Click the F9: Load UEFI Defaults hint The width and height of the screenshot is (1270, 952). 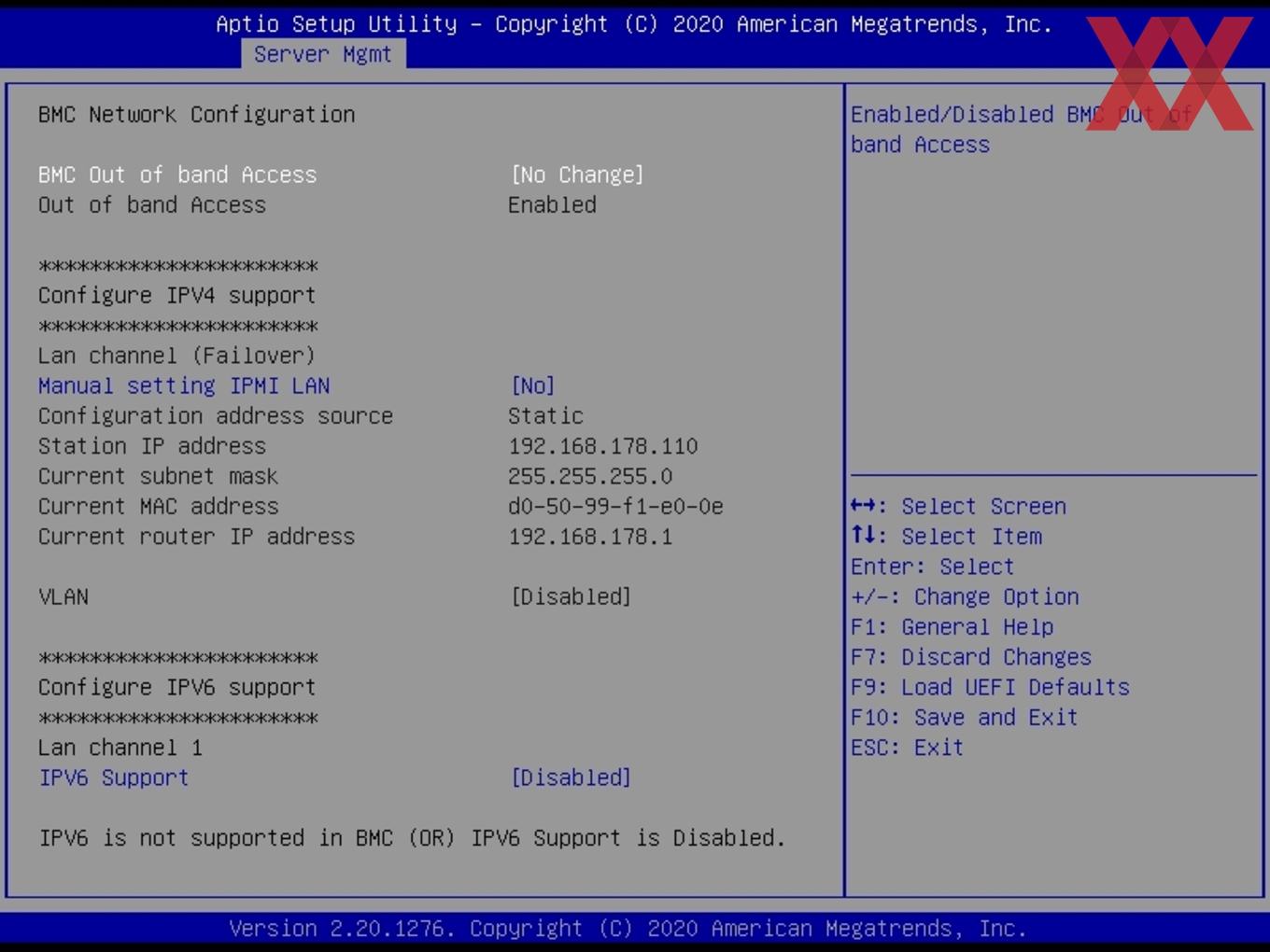point(991,687)
